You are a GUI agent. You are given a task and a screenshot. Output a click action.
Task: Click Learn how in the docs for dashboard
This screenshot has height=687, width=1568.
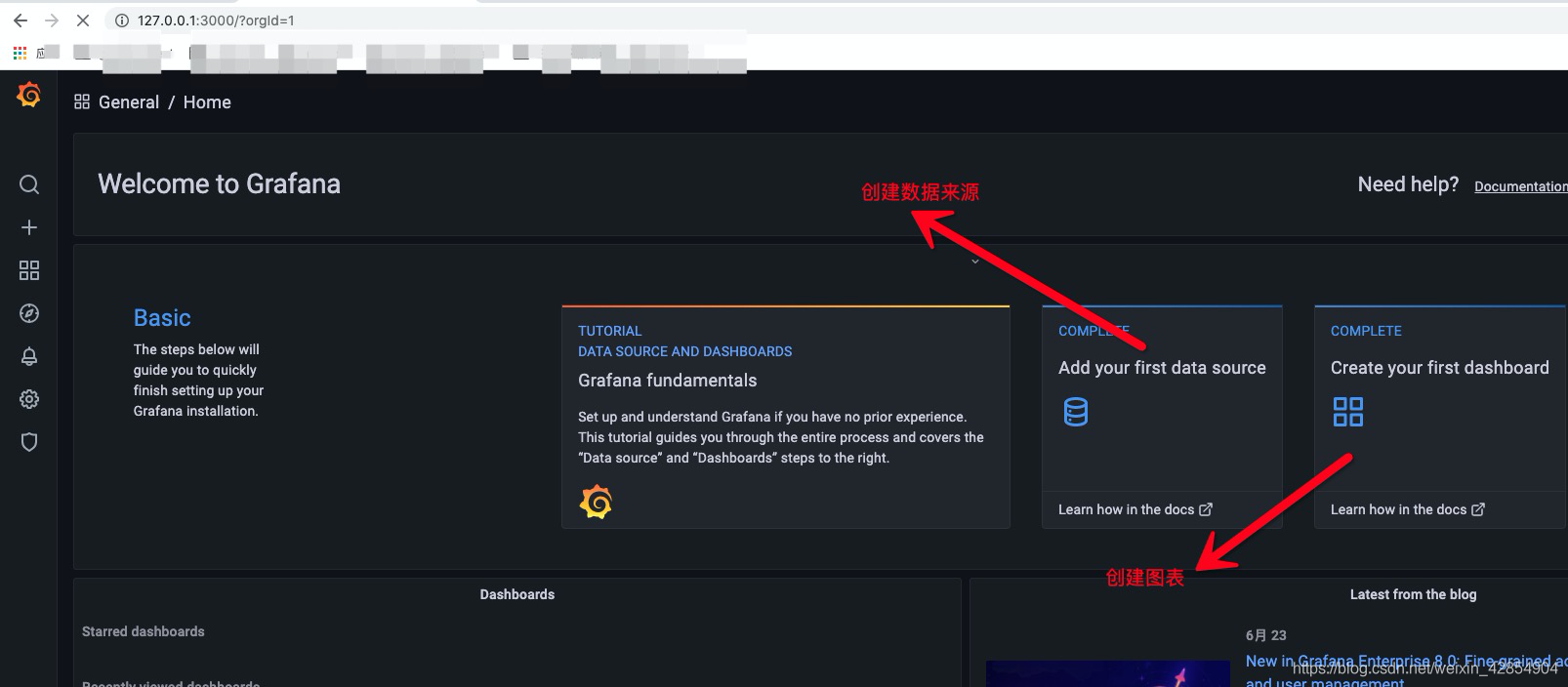point(1398,509)
